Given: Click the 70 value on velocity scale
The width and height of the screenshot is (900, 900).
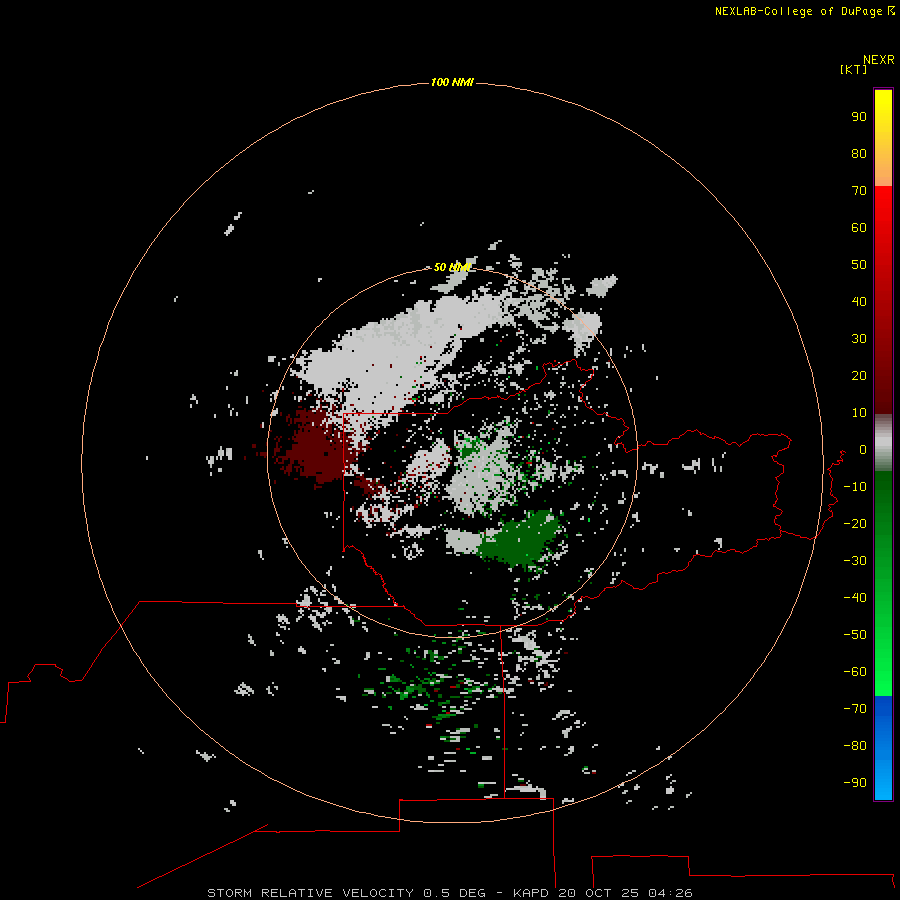Looking at the screenshot, I should 859,191.
